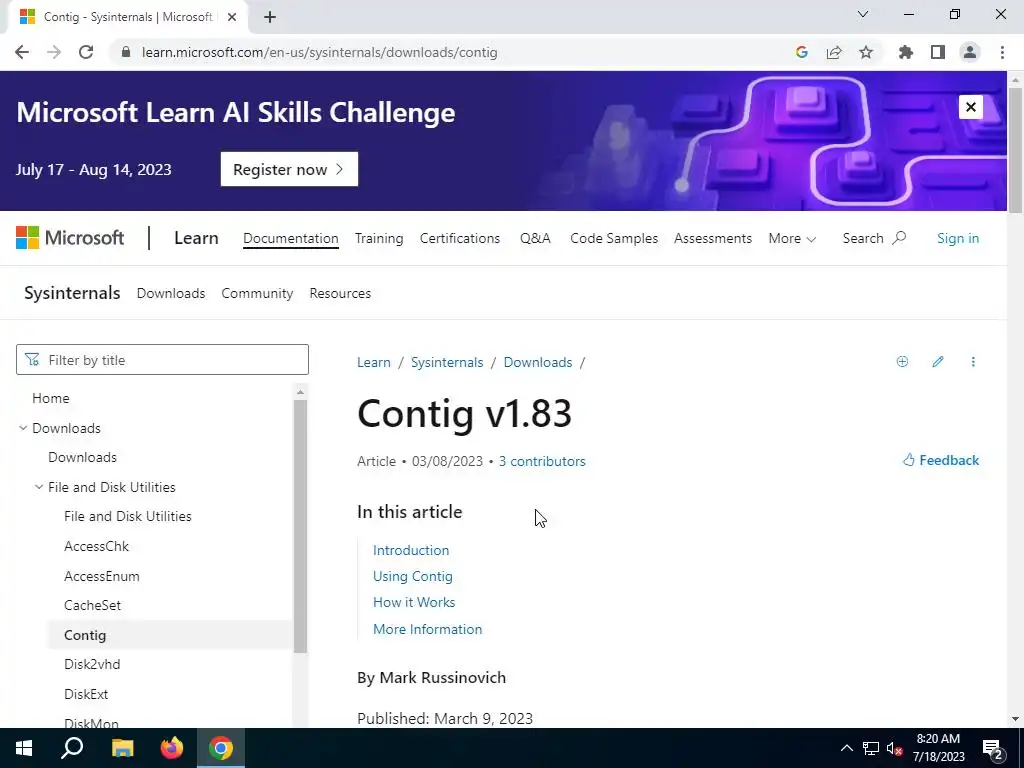Click the sidebar tree scrollbar
The height and width of the screenshot is (768, 1024).
(x=300, y=526)
